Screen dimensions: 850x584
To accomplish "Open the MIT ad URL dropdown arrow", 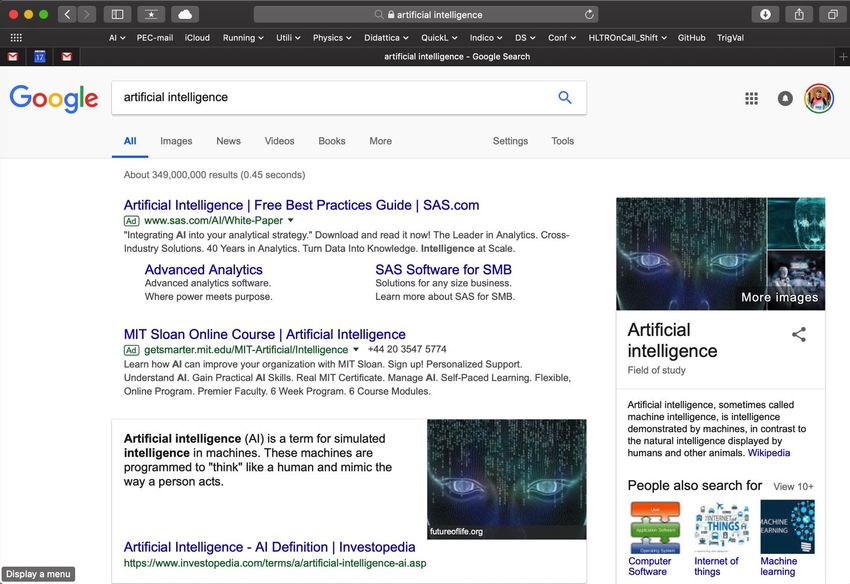I will pyautogui.click(x=356, y=349).
